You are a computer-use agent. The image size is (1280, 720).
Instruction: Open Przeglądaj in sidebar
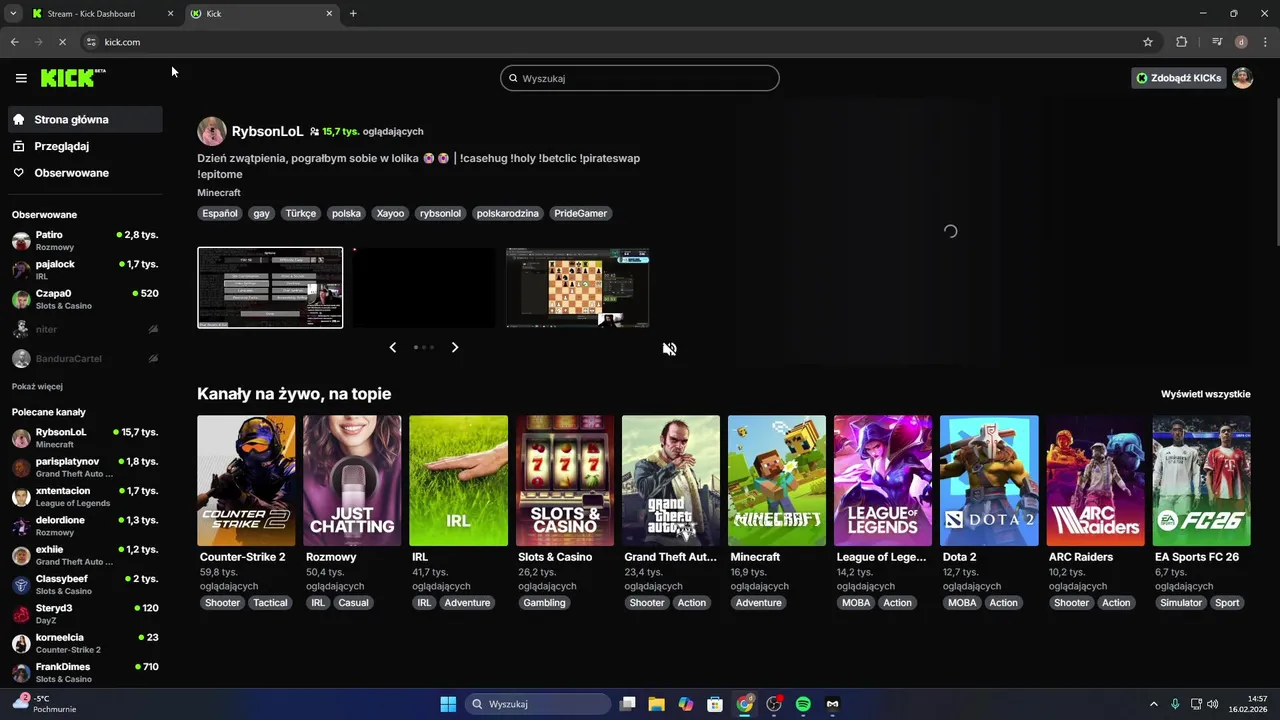pos(85,146)
